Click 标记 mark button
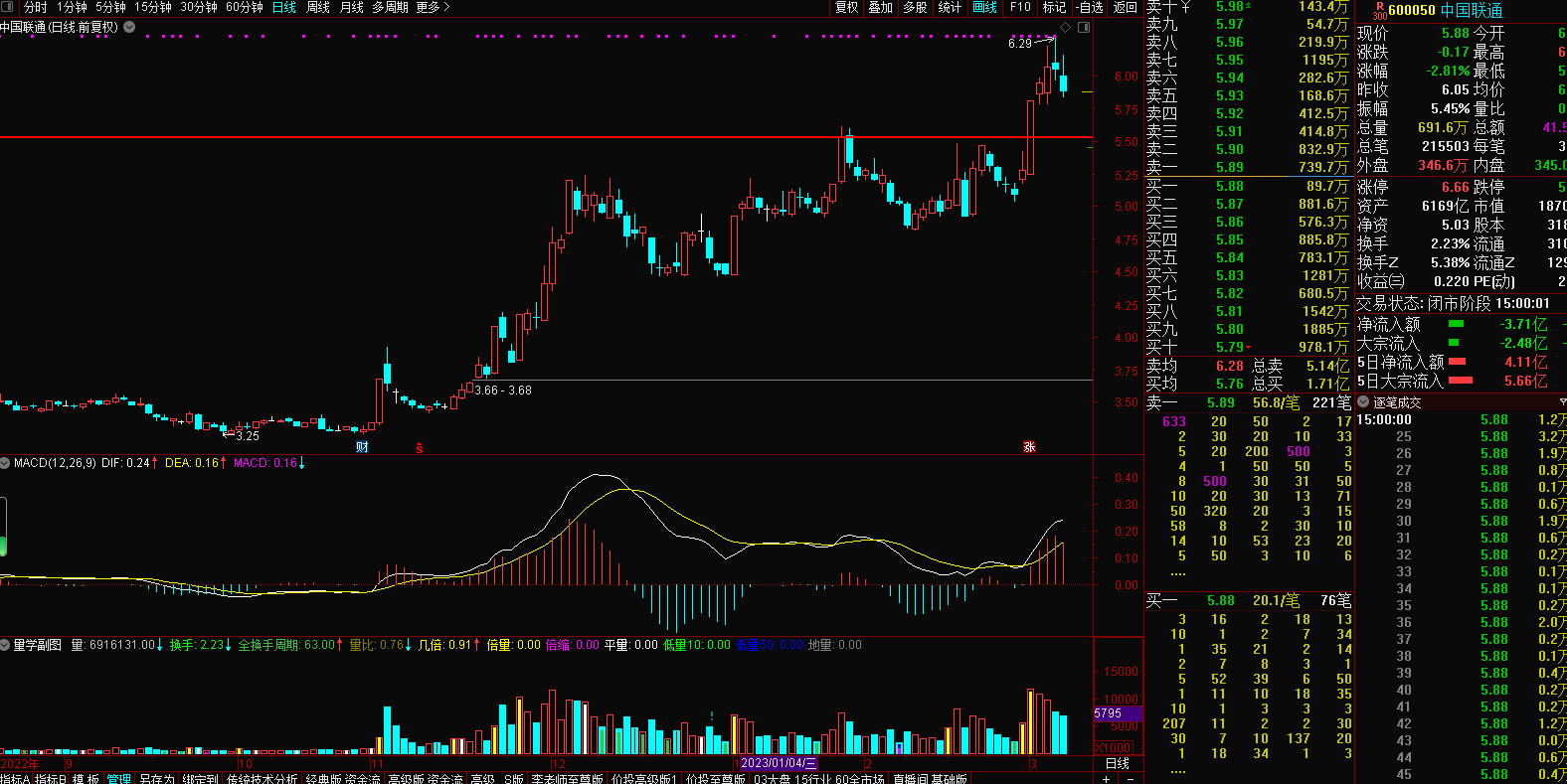 pos(1054,7)
